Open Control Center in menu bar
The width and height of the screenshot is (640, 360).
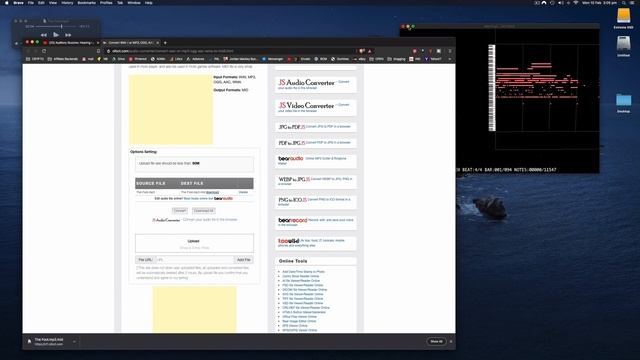pos(631,2)
